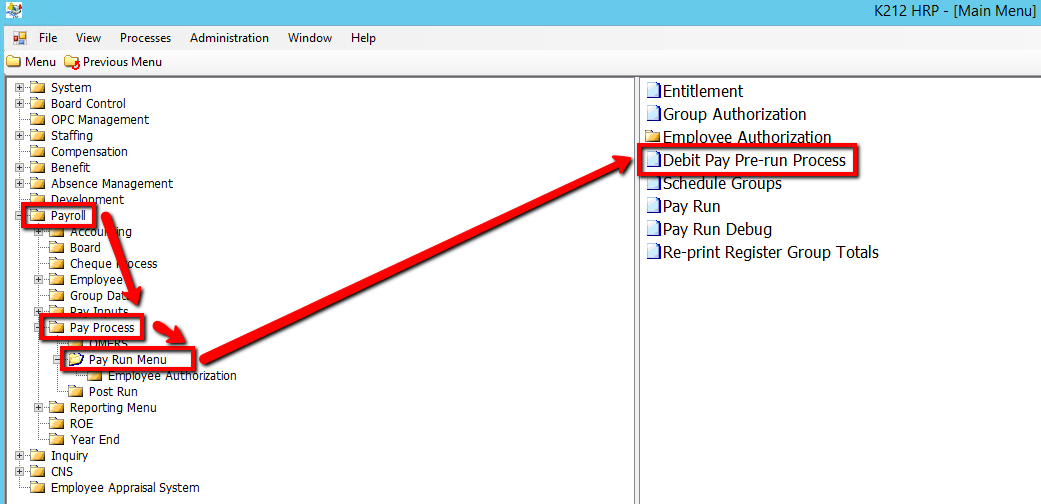This screenshot has width=1041, height=504.
Task: Click the Menu toolbar folder button
Action: (x=14, y=62)
